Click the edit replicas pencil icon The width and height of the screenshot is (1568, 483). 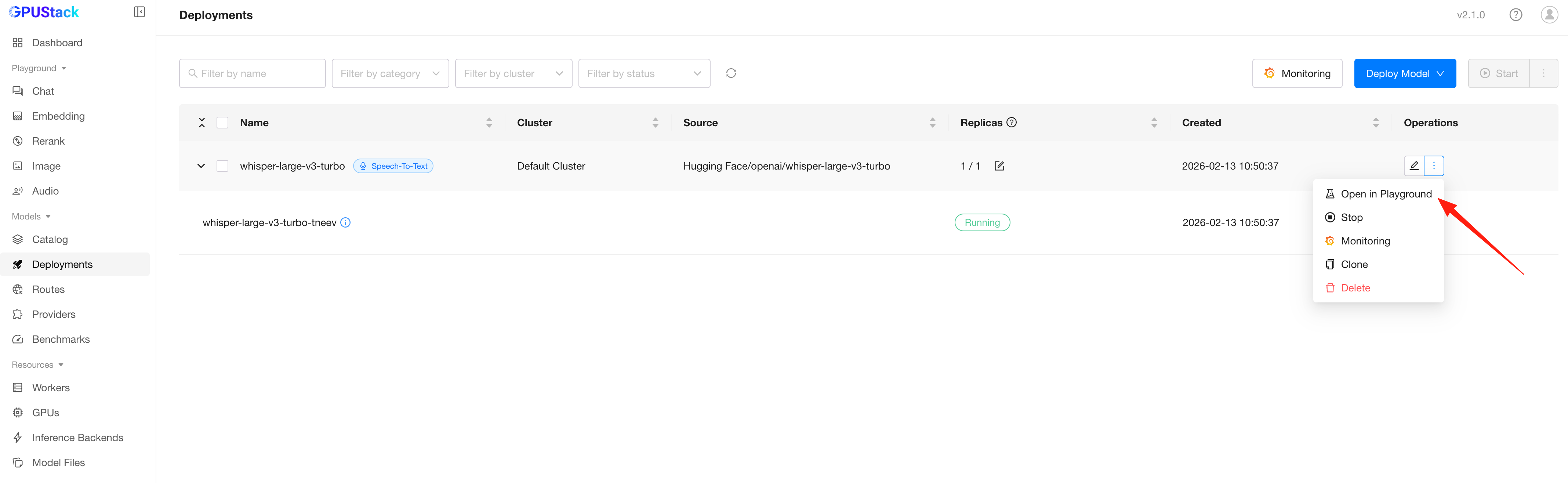click(999, 166)
